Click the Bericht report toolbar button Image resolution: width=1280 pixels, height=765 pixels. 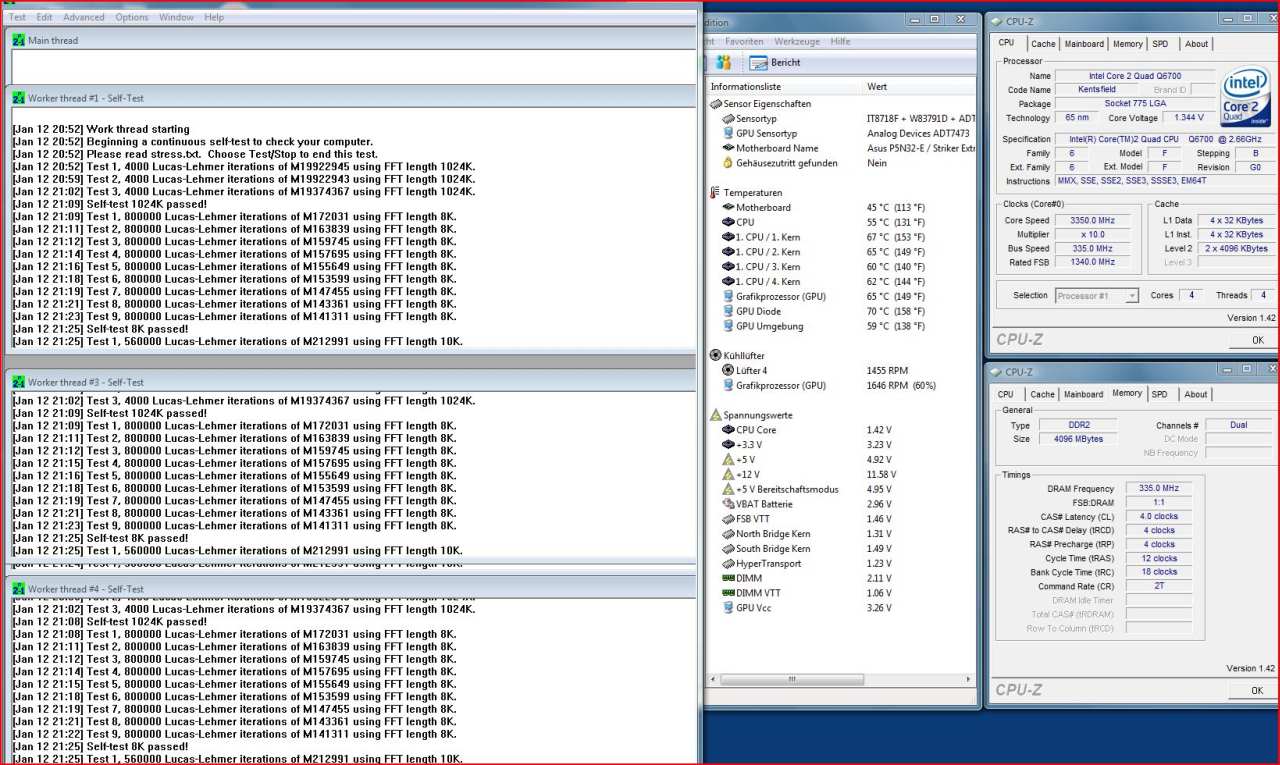(x=775, y=62)
